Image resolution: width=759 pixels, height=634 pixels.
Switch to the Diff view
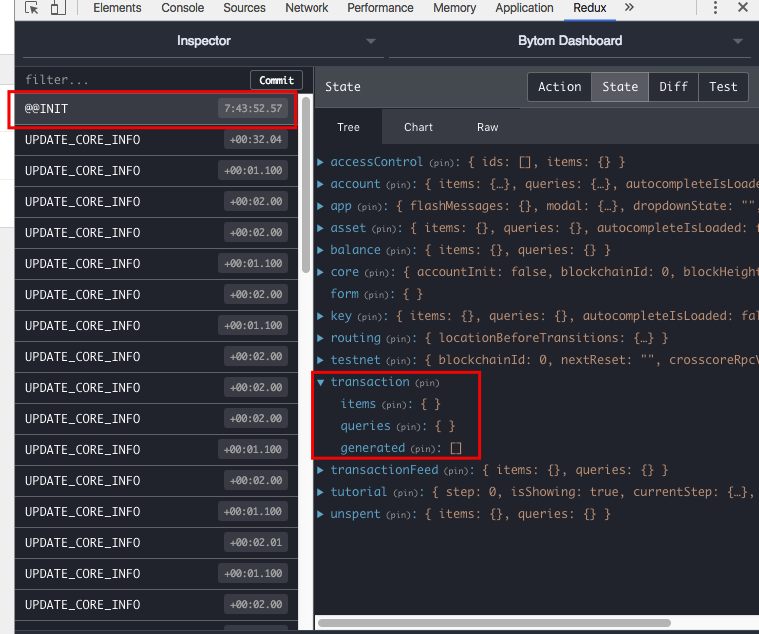[673, 87]
